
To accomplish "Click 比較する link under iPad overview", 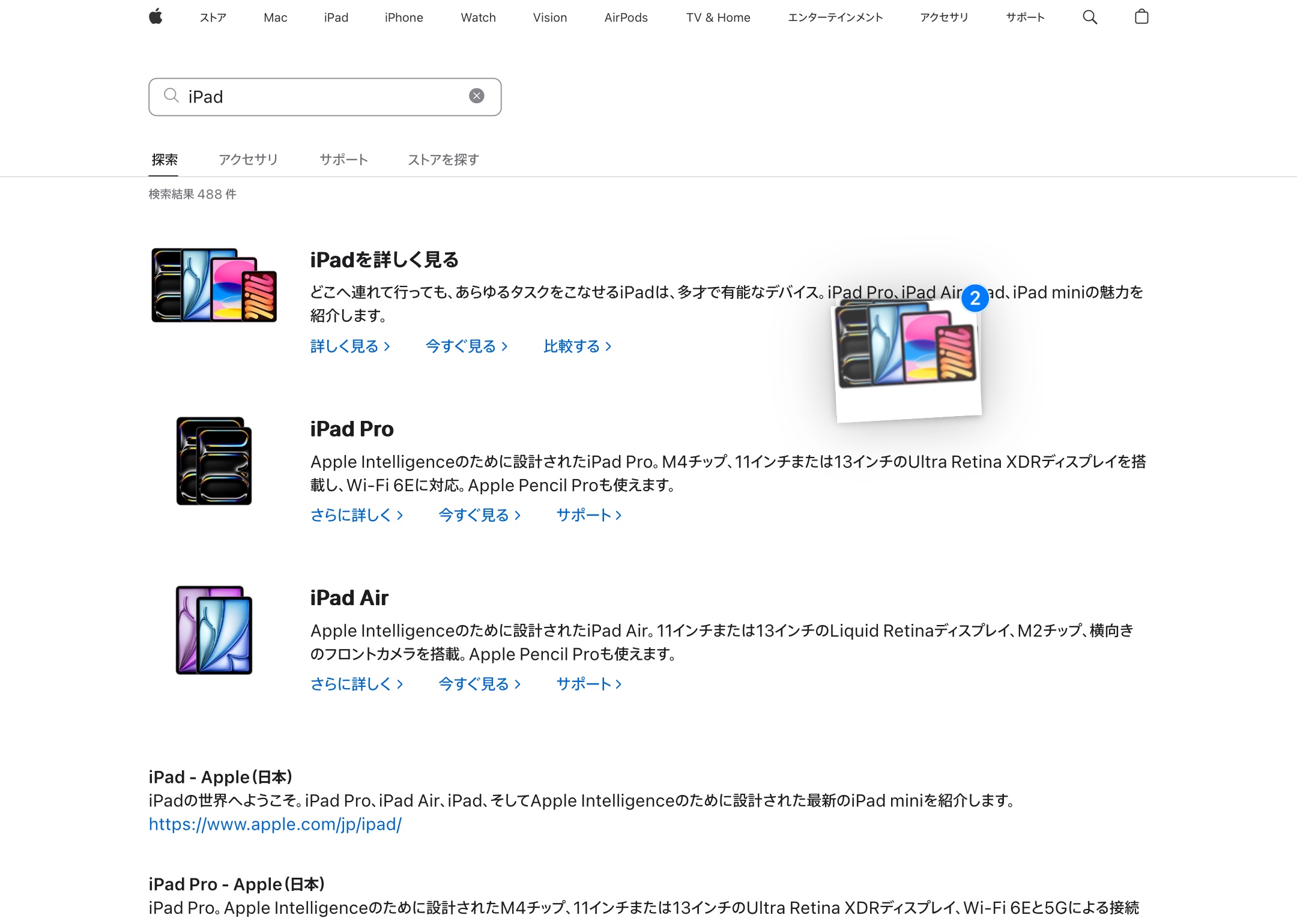I will tap(576, 346).
